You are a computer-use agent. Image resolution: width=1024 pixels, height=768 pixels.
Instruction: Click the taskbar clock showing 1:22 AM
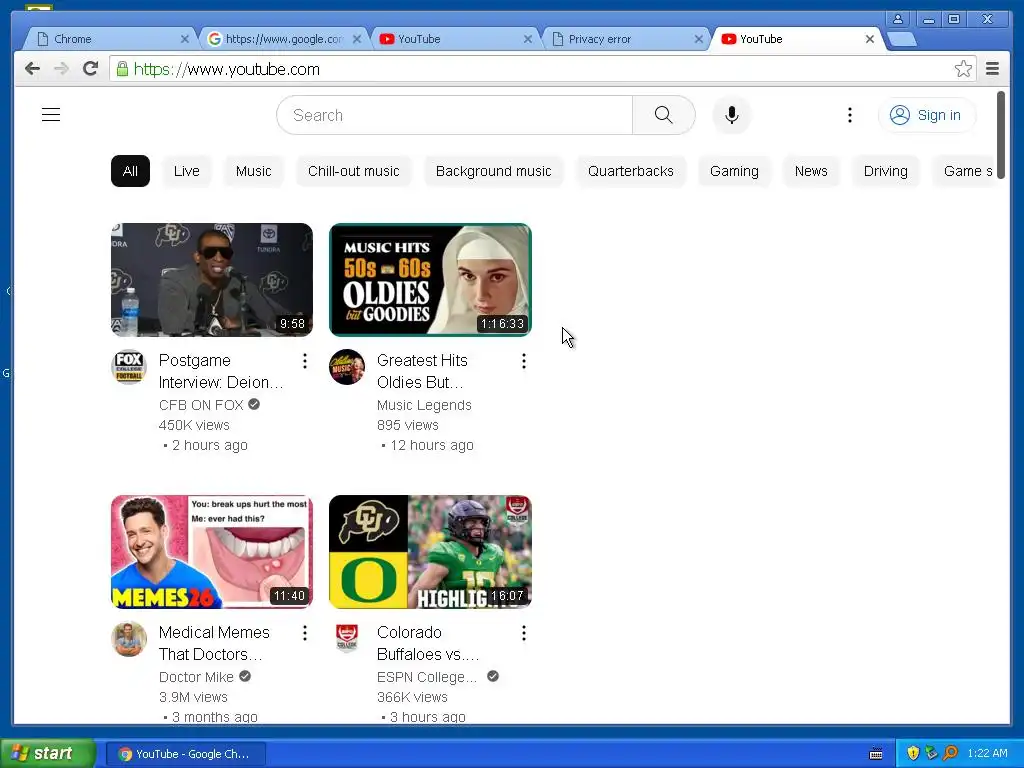pyautogui.click(x=987, y=754)
